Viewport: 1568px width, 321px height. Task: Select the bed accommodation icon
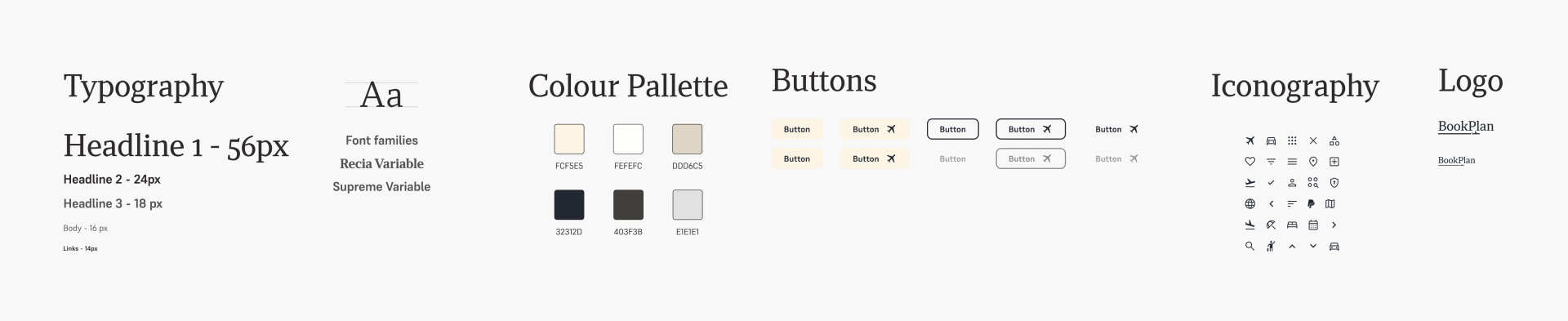coord(1292,225)
